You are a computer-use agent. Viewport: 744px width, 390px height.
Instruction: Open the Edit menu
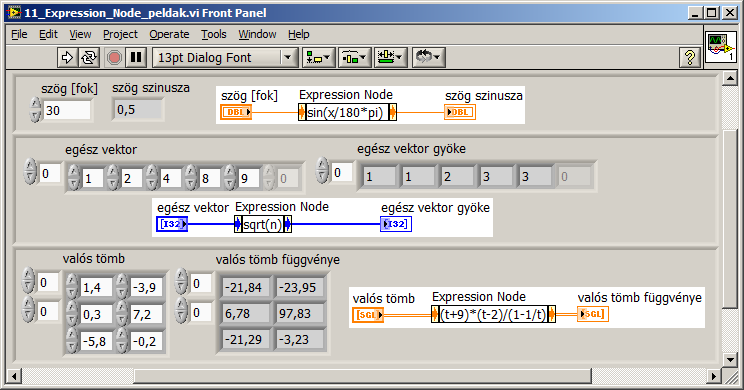(48, 34)
